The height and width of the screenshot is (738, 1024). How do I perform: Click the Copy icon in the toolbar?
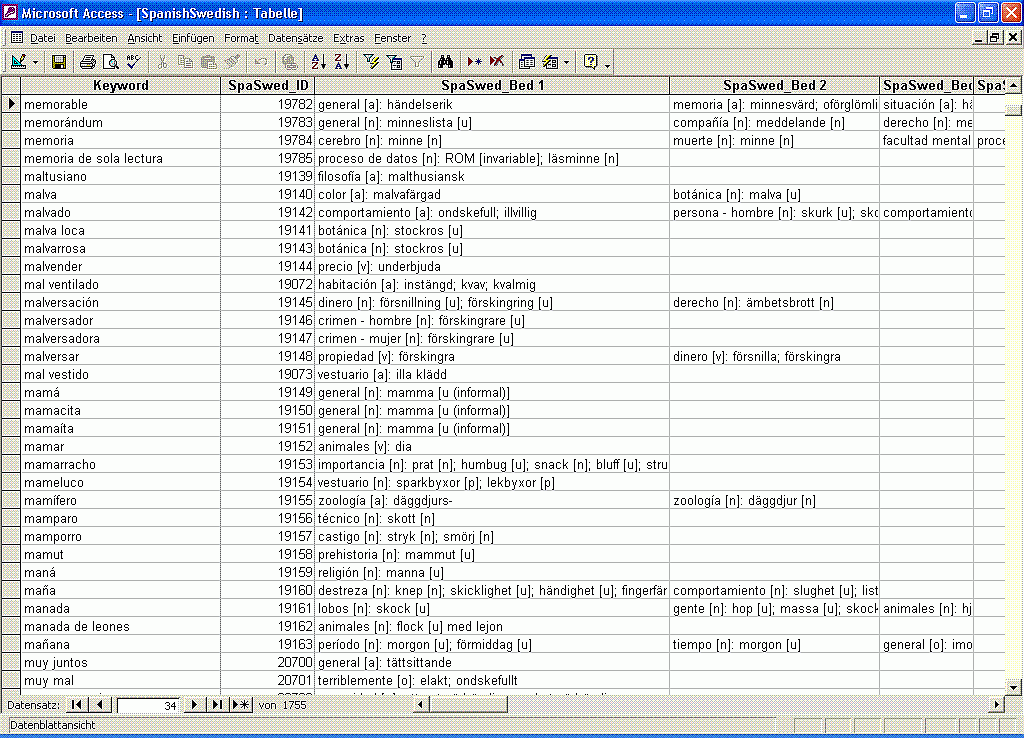[185, 62]
